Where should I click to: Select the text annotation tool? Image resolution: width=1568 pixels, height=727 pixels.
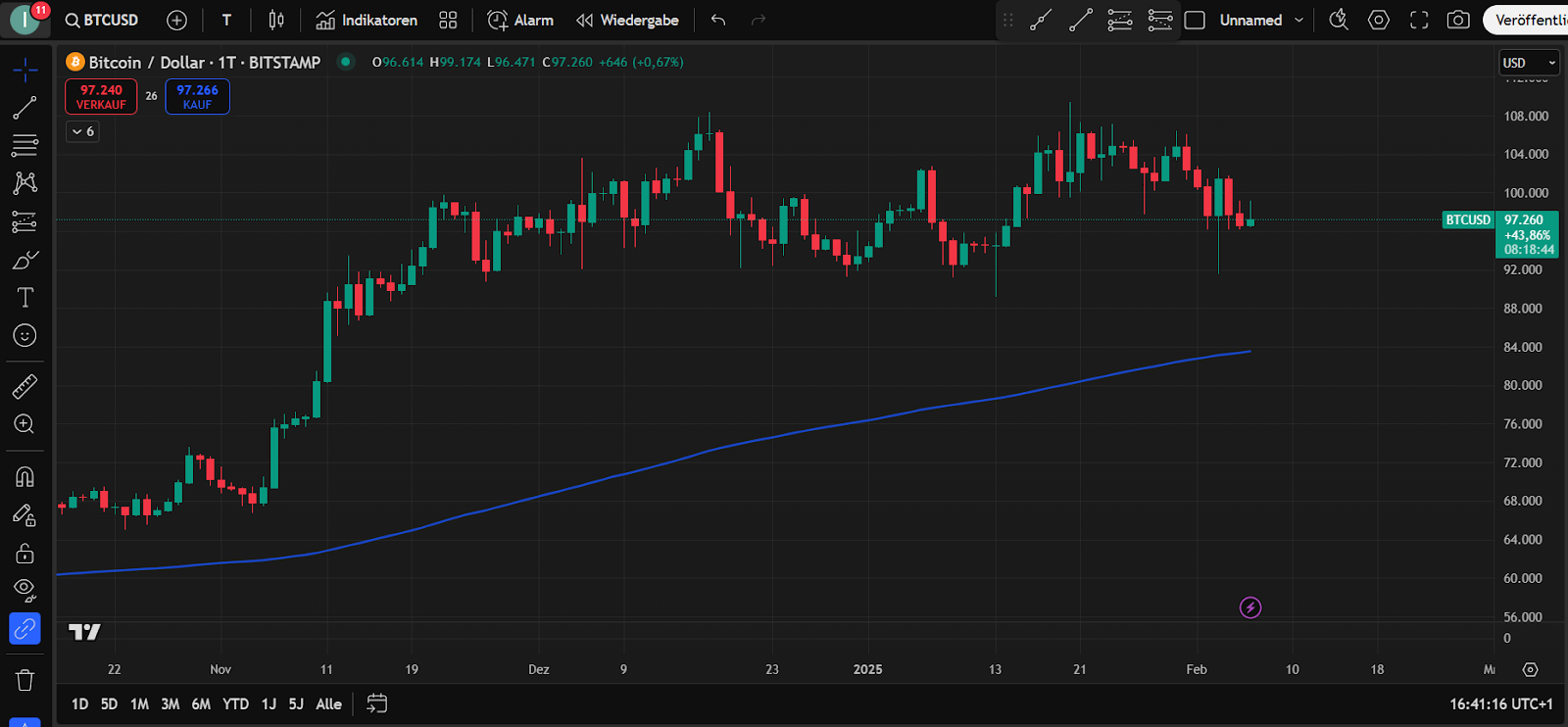click(x=25, y=298)
